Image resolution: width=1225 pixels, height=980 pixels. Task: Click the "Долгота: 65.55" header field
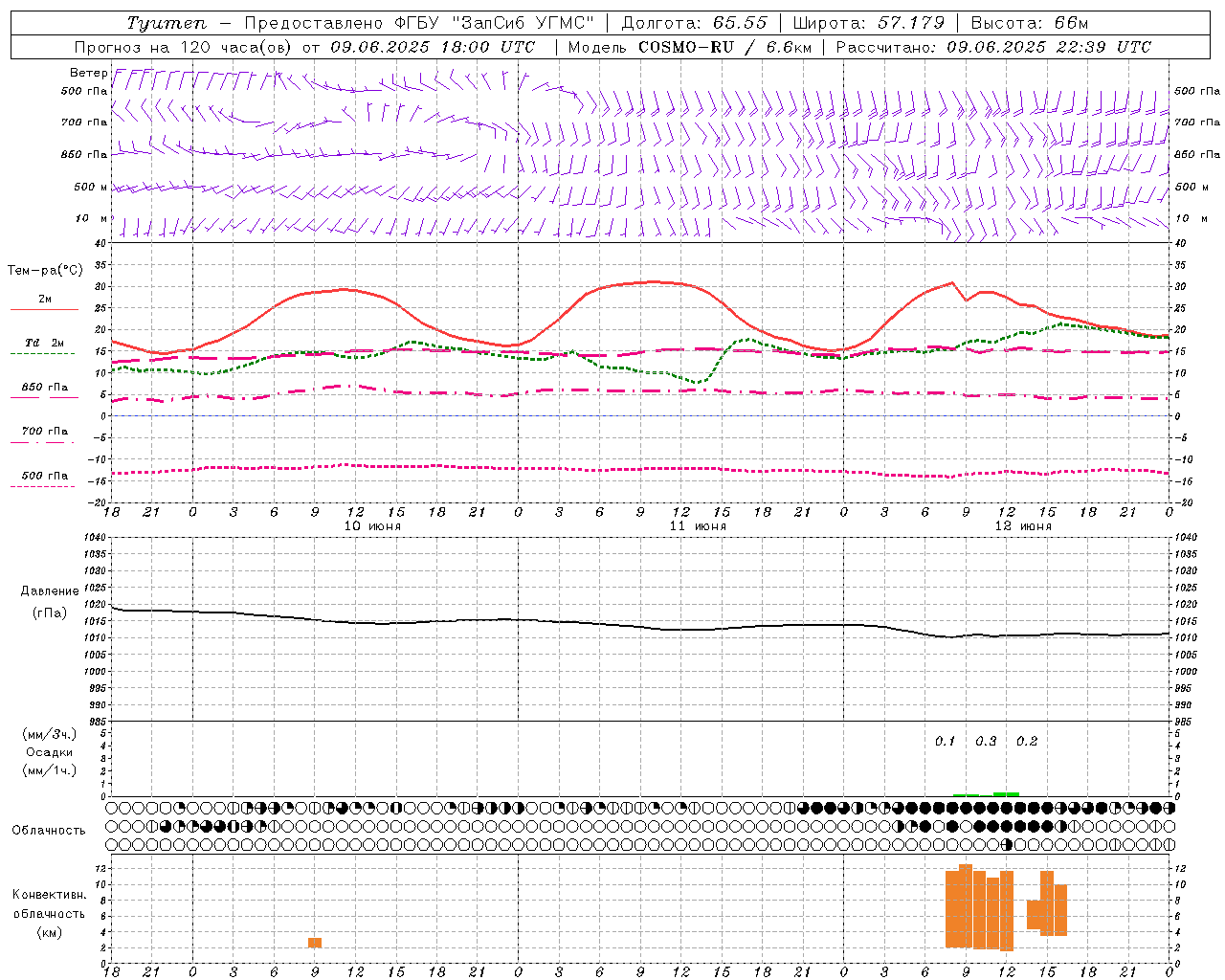click(x=695, y=23)
